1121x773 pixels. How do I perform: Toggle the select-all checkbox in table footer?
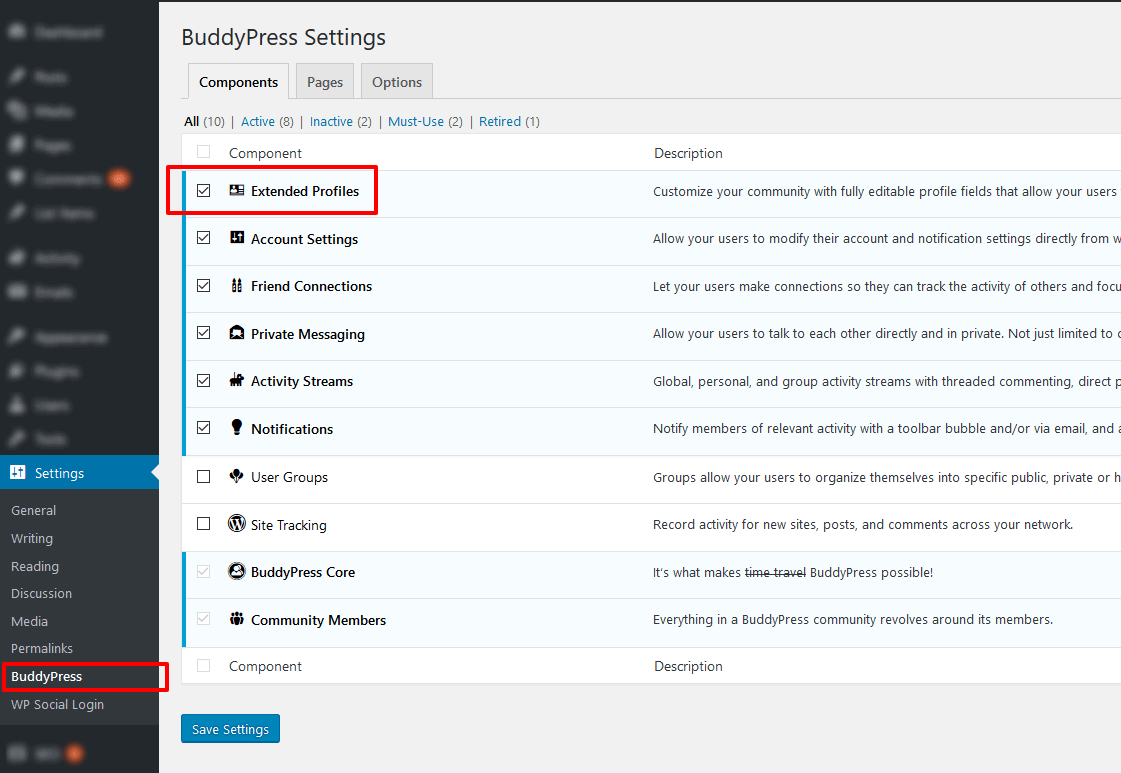point(204,665)
